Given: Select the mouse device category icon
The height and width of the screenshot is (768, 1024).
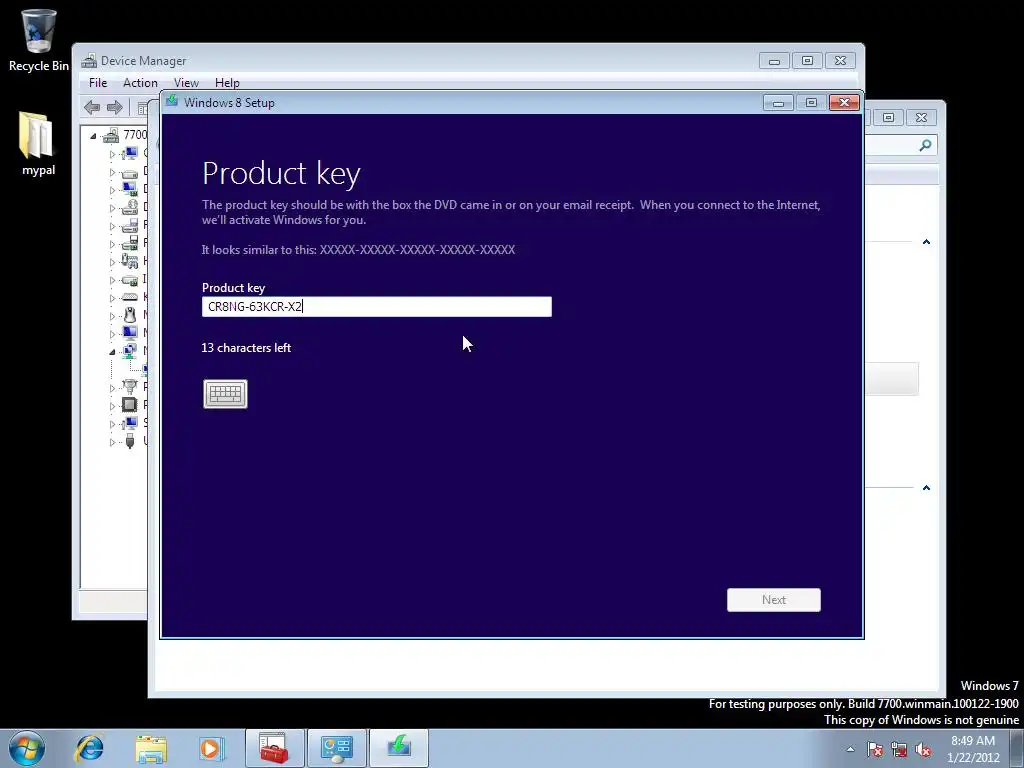Looking at the screenshot, I should pos(130,315).
